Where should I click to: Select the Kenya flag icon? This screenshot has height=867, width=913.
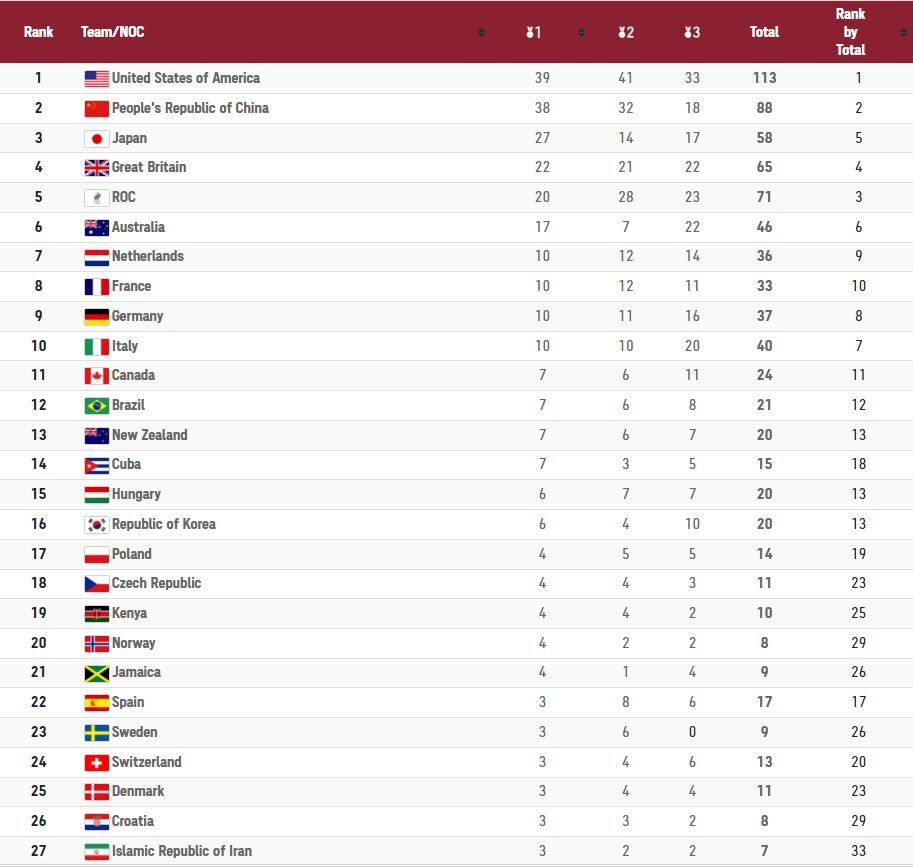pyautogui.click(x=96, y=613)
